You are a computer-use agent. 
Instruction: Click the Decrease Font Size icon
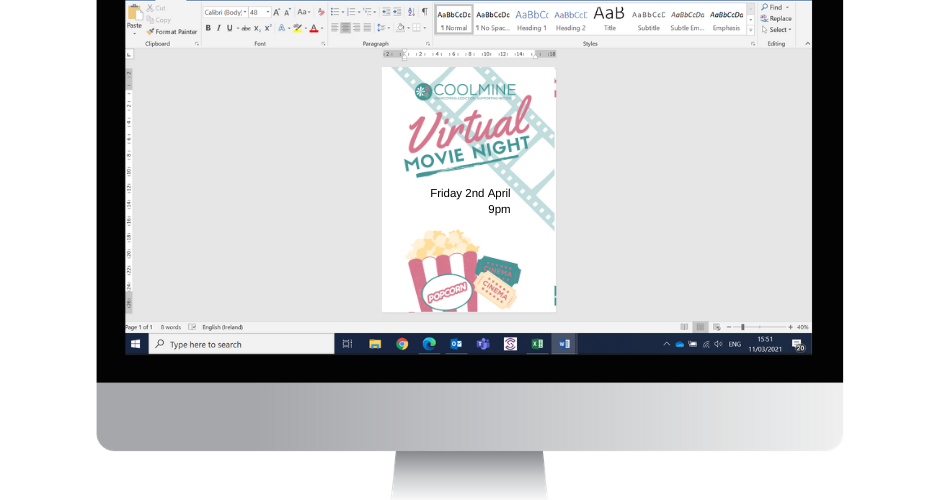coord(287,12)
